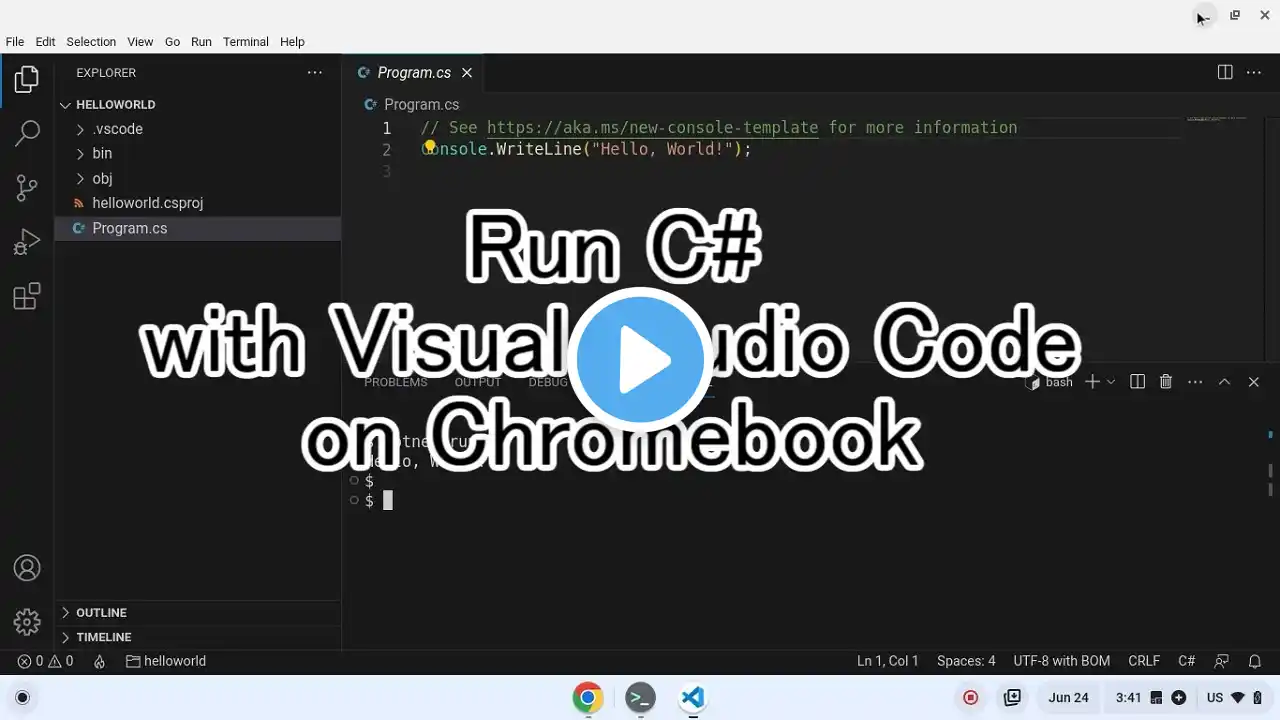Viewport: 1280px width, 720px height.
Task: Open the errors and warnings count
Action: pos(45,661)
